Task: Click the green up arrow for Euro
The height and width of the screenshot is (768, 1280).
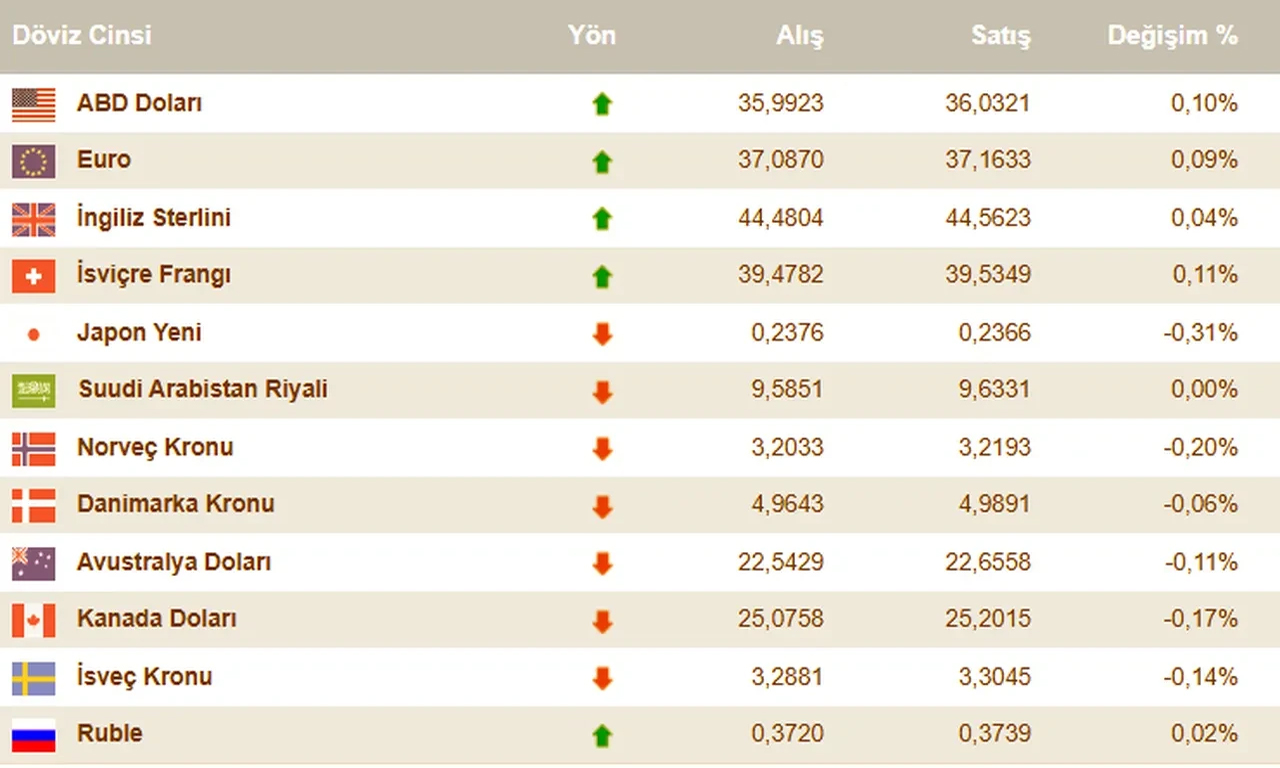Action: tap(601, 162)
